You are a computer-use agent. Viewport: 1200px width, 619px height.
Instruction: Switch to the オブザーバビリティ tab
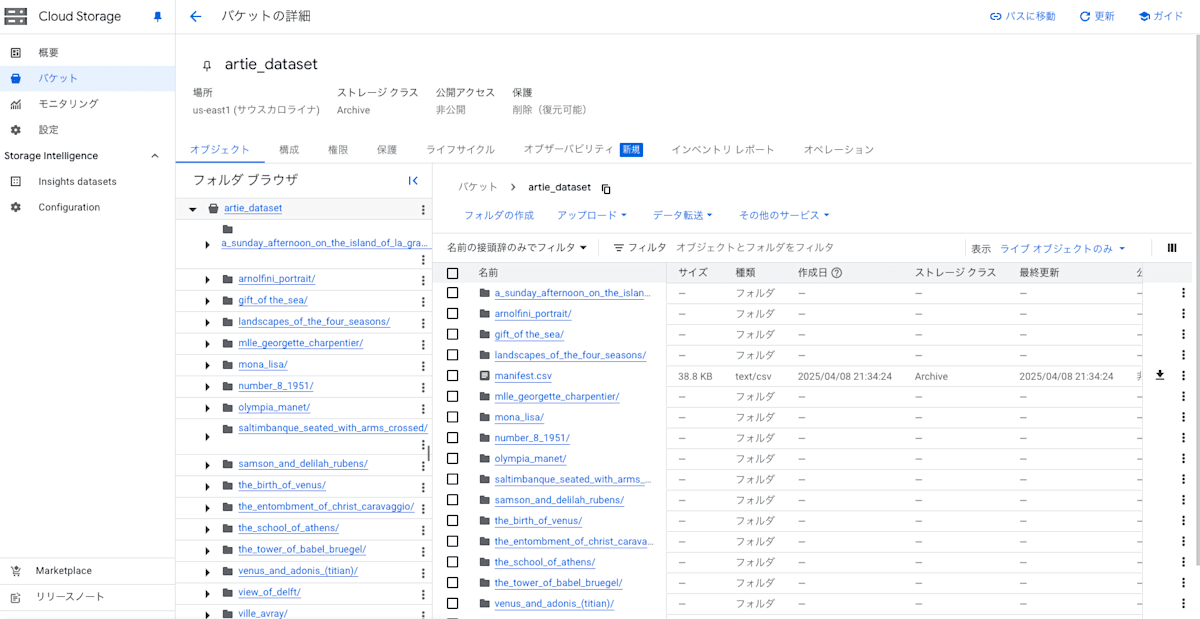(x=583, y=150)
